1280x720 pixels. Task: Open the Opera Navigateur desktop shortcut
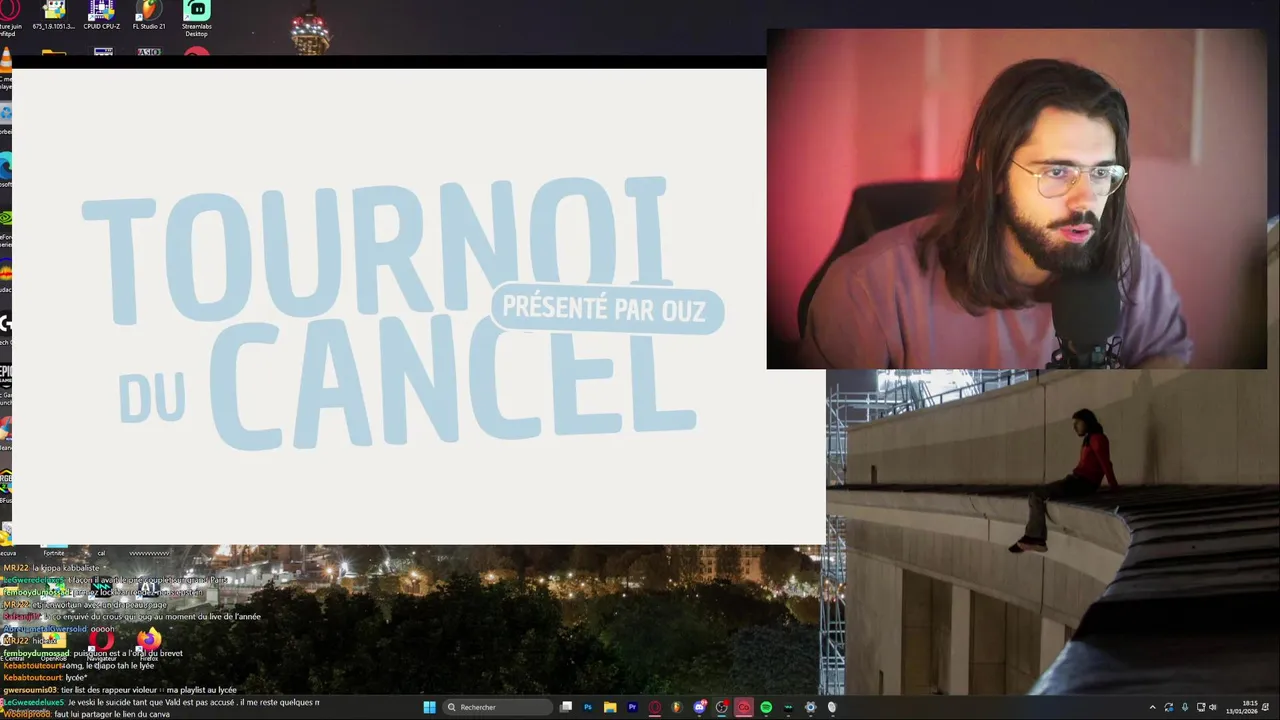pyautogui.click(x=101, y=645)
